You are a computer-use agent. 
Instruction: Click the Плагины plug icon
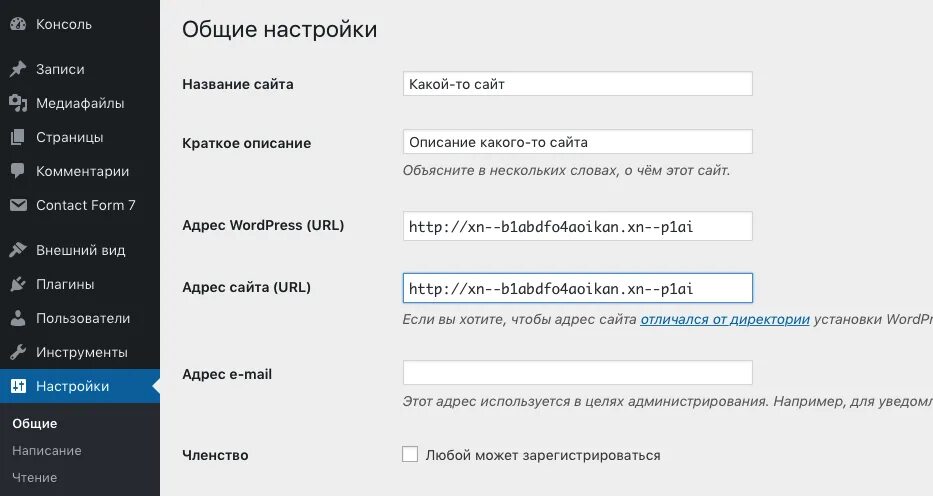(x=18, y=284)
